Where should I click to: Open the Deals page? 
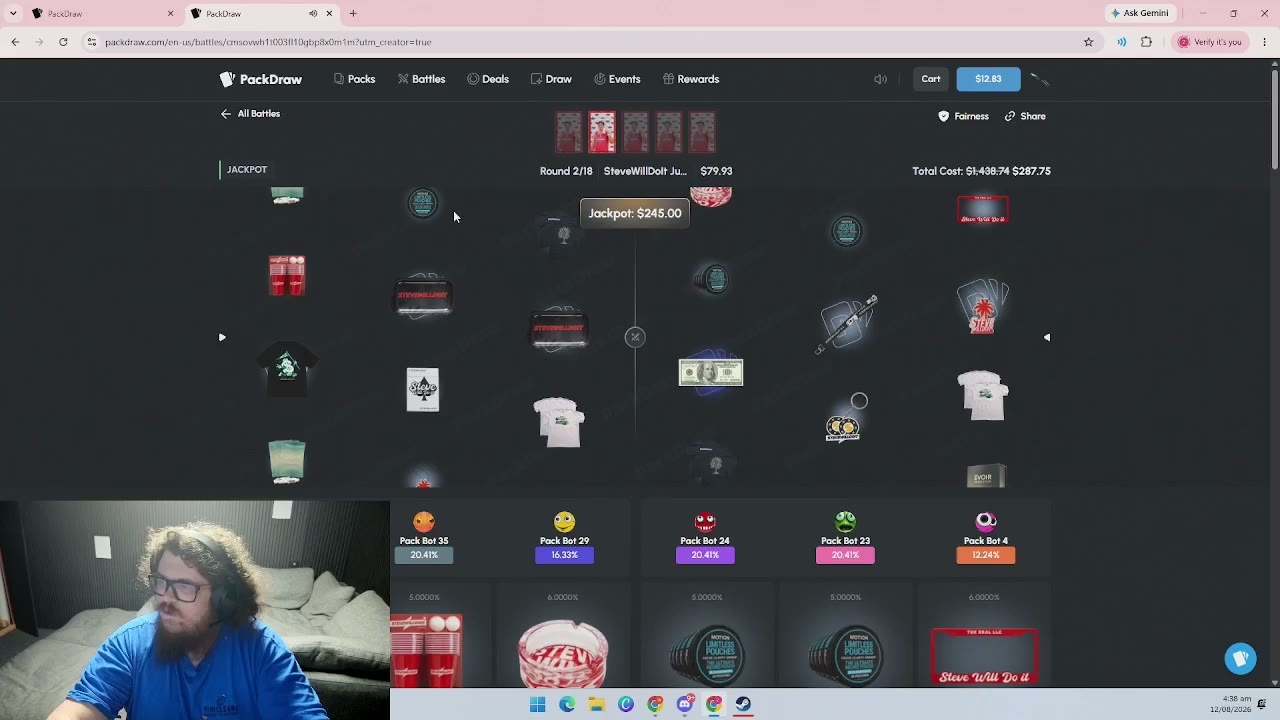(x=488, y=79)
